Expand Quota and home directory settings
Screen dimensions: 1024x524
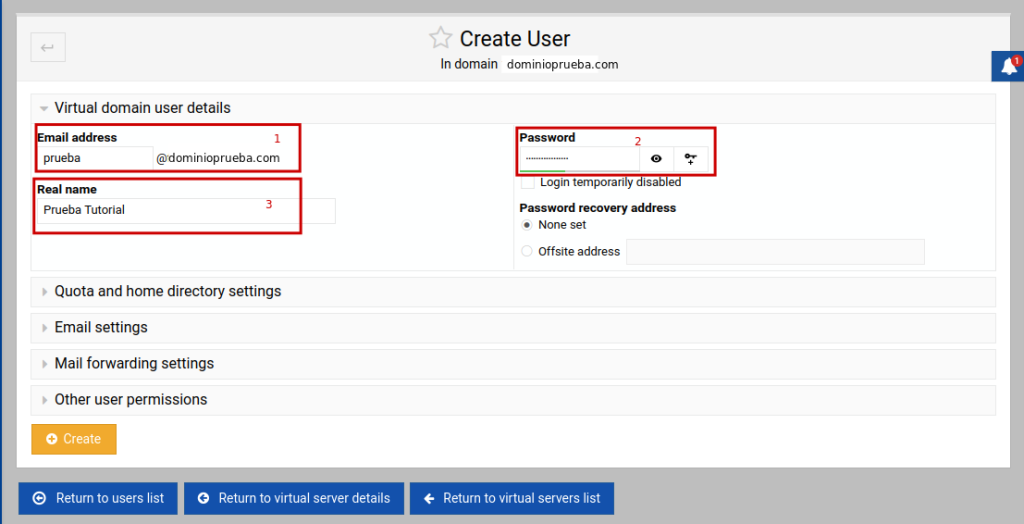click(167, 292)
